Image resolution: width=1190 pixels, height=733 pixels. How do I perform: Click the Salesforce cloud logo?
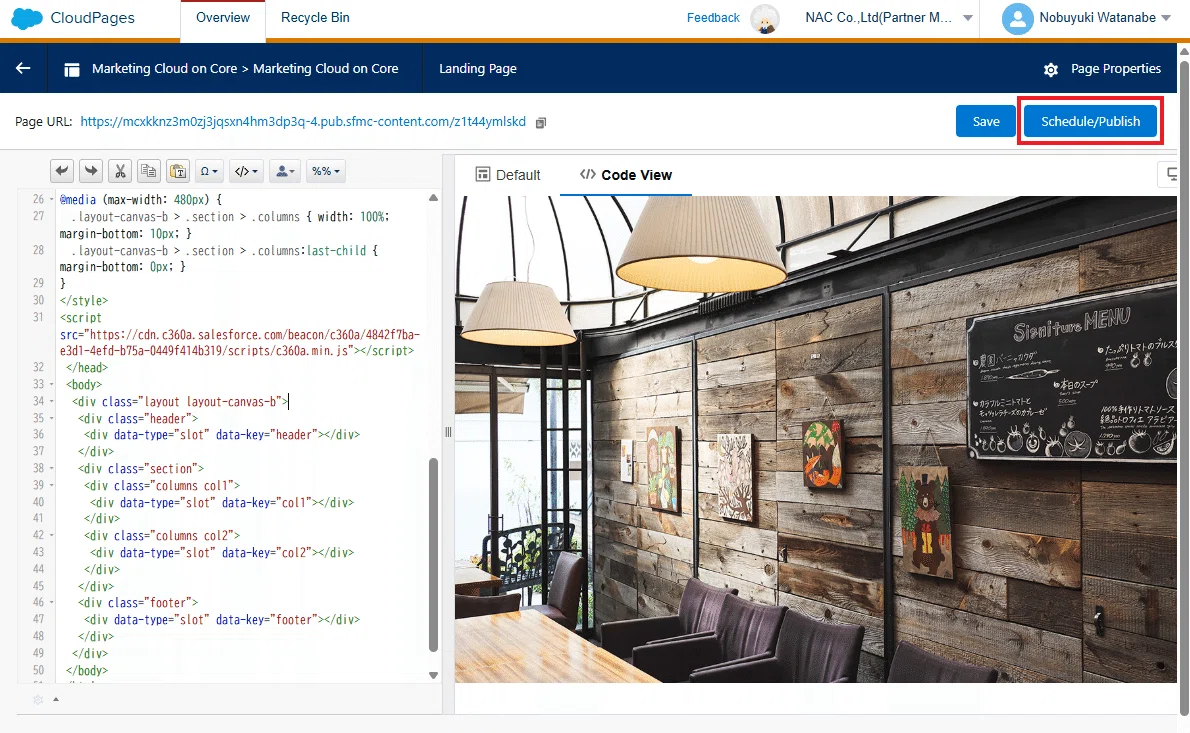pyautogui.click(x=27, y=18)
